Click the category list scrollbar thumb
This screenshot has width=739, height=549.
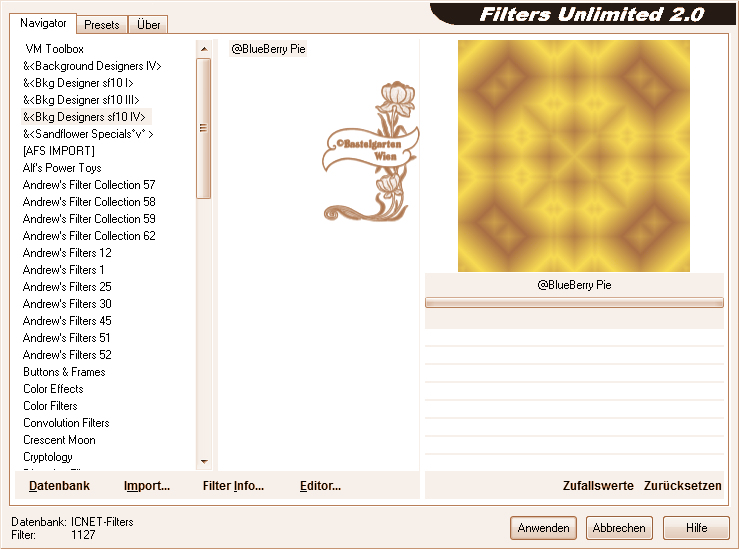(x=204, y=128)
